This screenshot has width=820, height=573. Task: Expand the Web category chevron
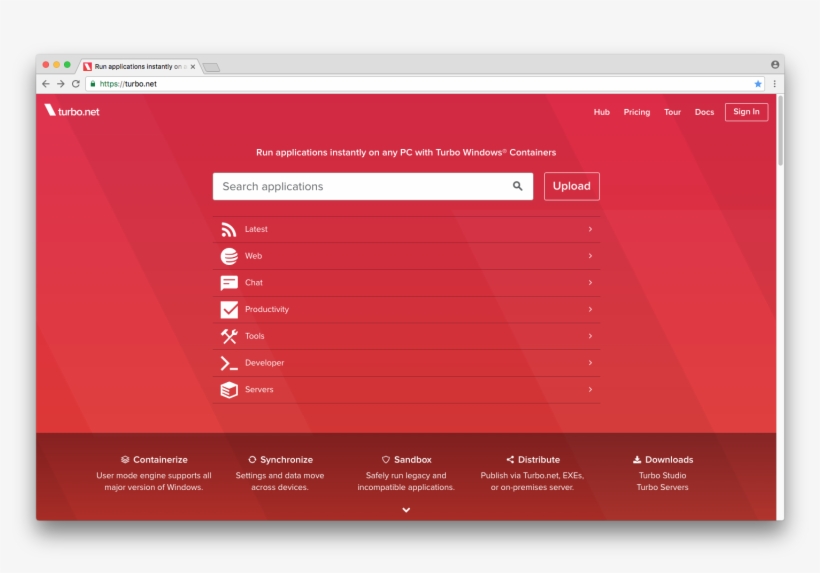(590, 256)
